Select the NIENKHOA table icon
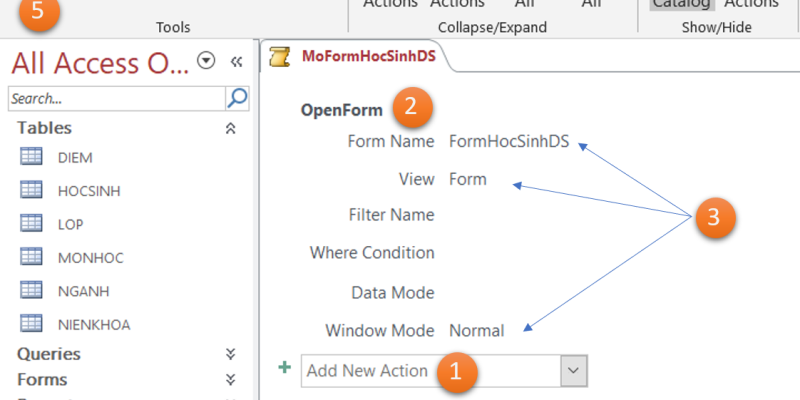Screen dimensions: 800x400 tap(31, 323)
